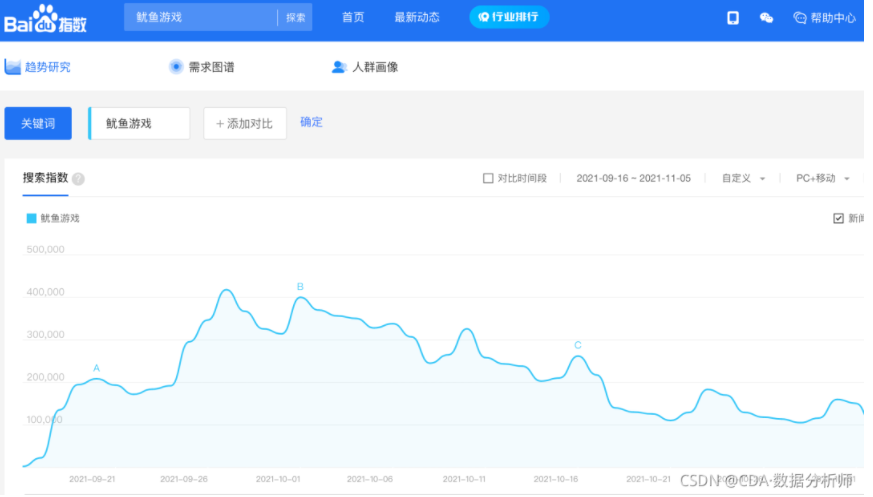Tick the 对比时间段 checkbox
The image size is (873, 497).
click(x=488, y=178)
